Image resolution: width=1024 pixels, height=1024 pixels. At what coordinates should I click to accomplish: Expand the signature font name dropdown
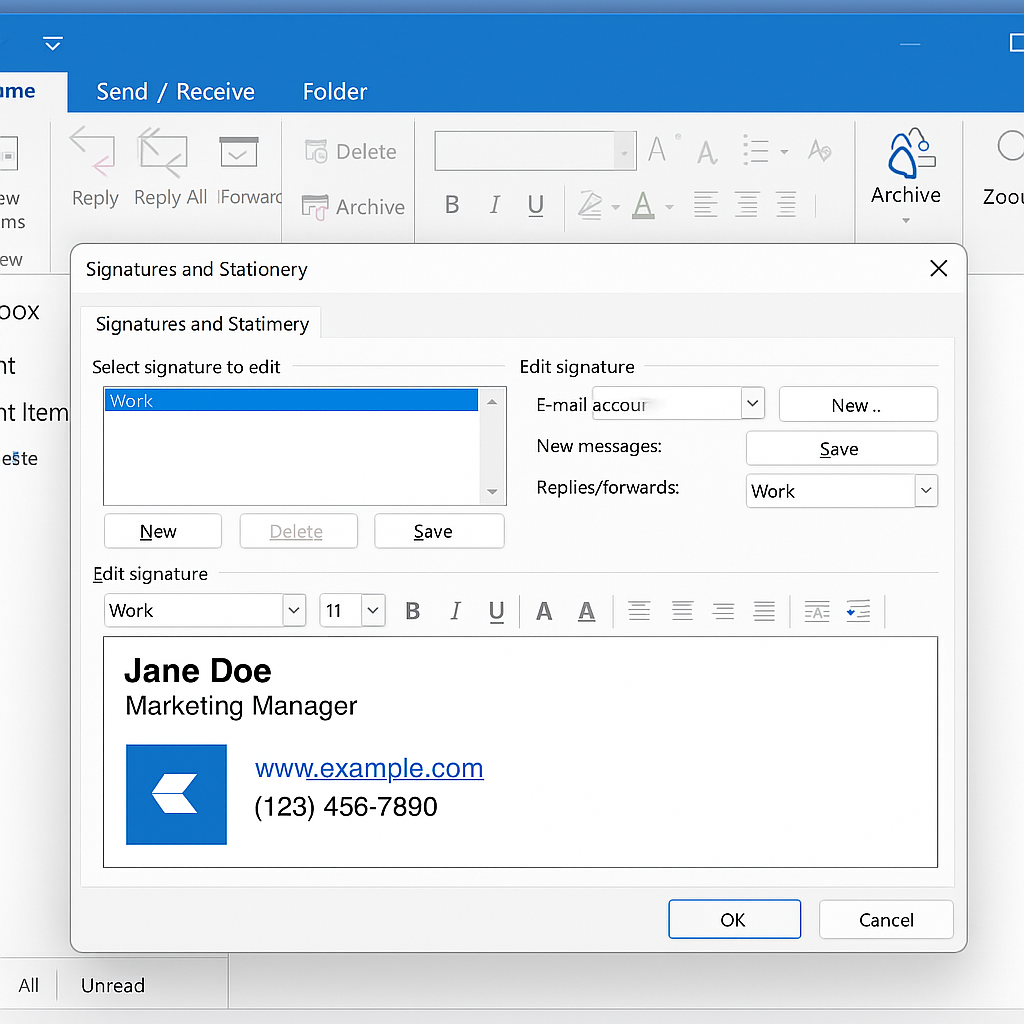[293, 610]
